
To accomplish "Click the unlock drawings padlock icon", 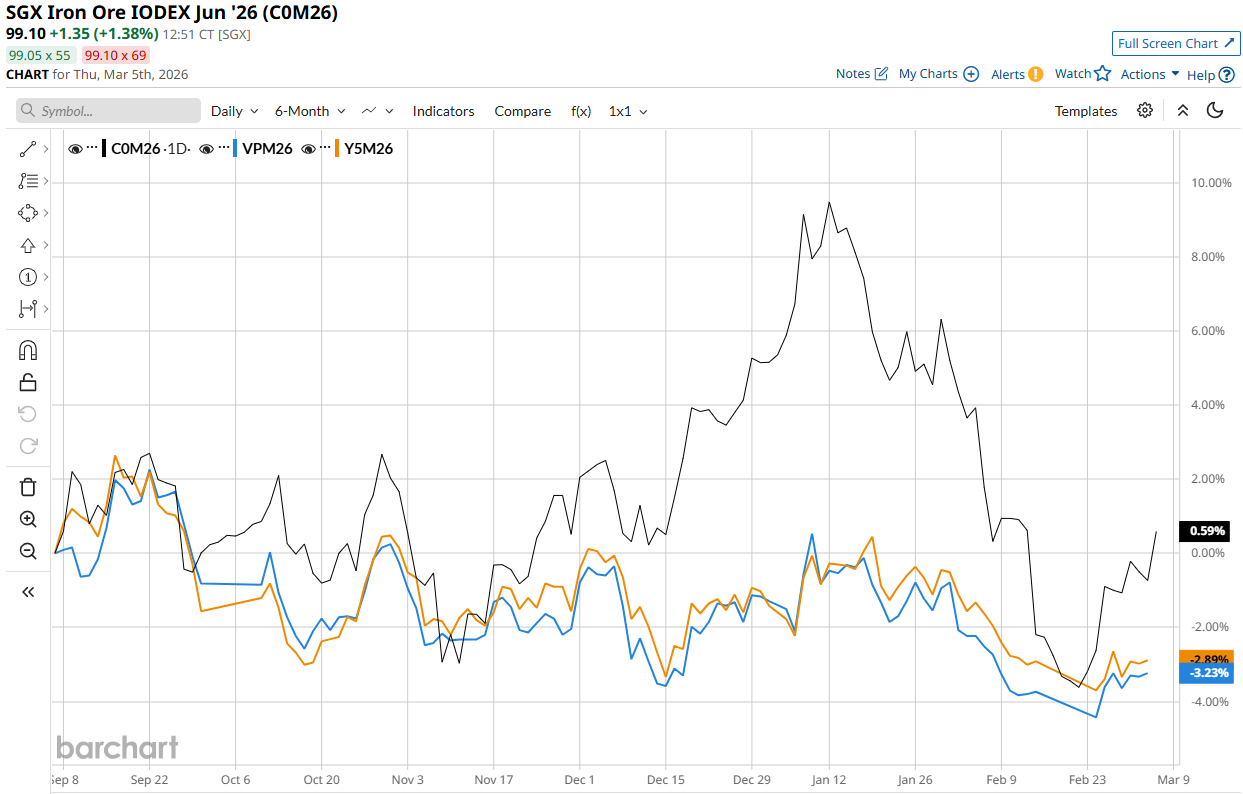I will pyautogui.click(x=28, y=382).
